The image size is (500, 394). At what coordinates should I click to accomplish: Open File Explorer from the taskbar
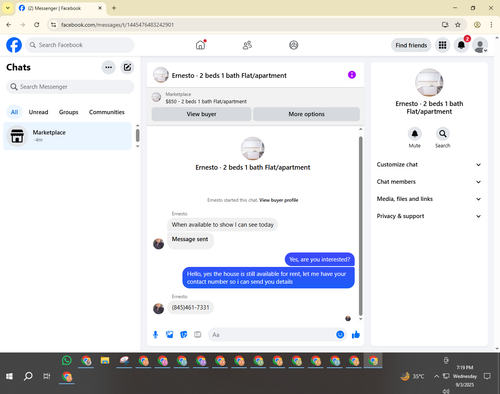coord(105,361)
